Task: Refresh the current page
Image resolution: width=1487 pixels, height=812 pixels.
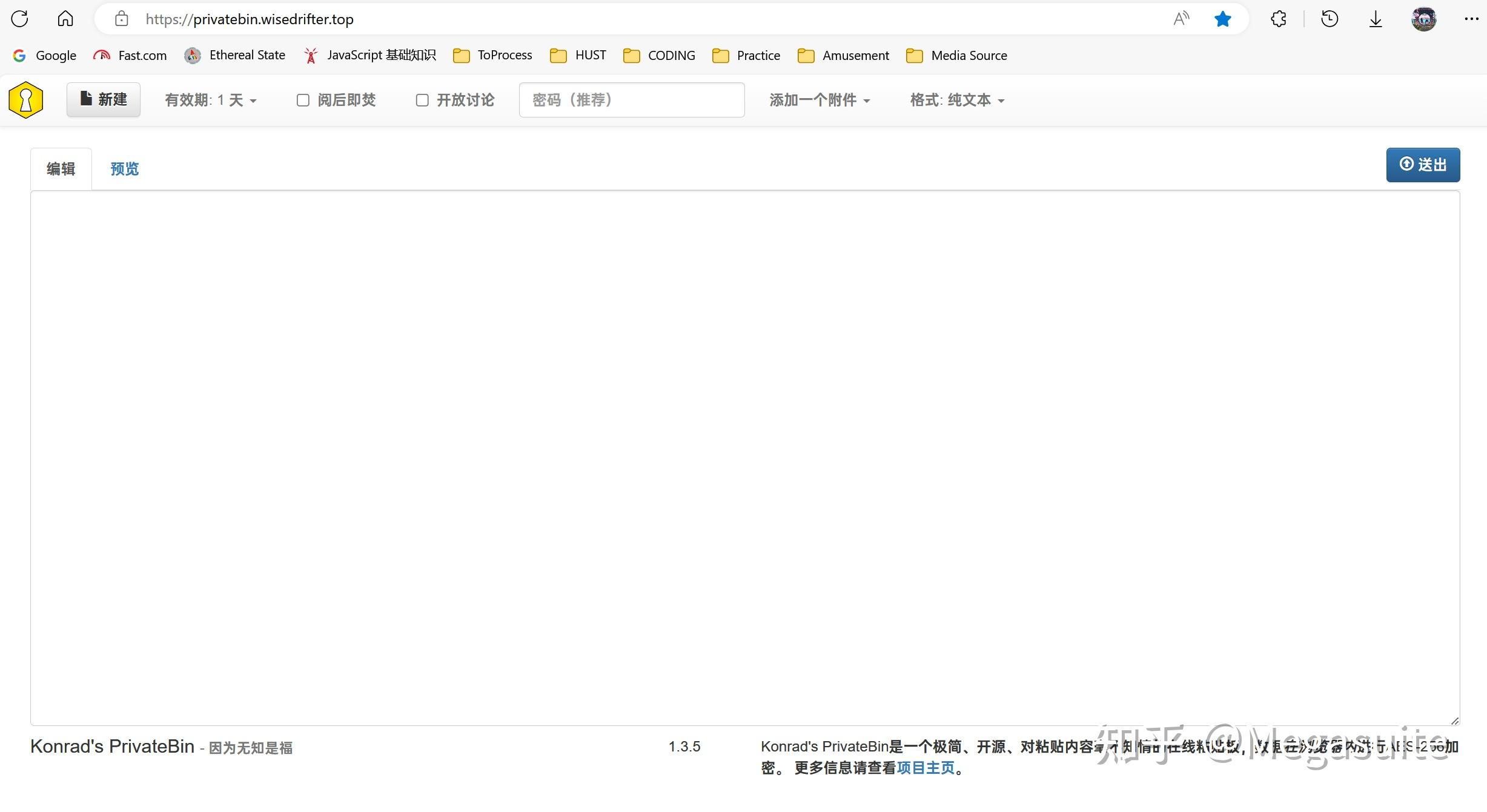Action: [19, 19]
